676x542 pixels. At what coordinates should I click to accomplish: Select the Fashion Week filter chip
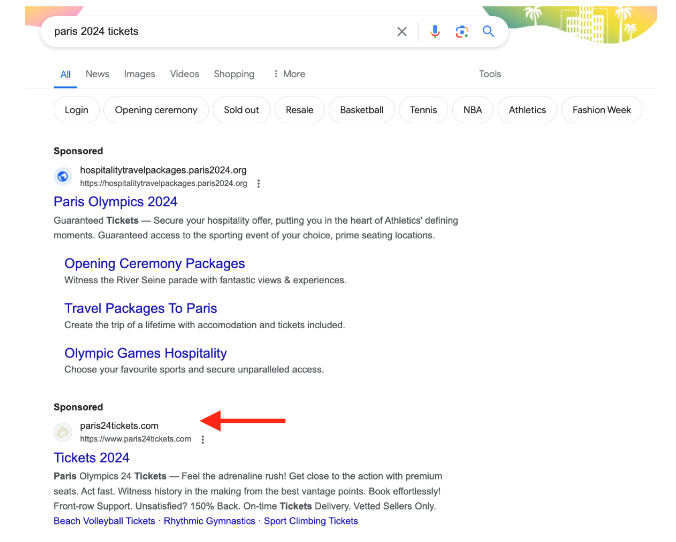601,110
